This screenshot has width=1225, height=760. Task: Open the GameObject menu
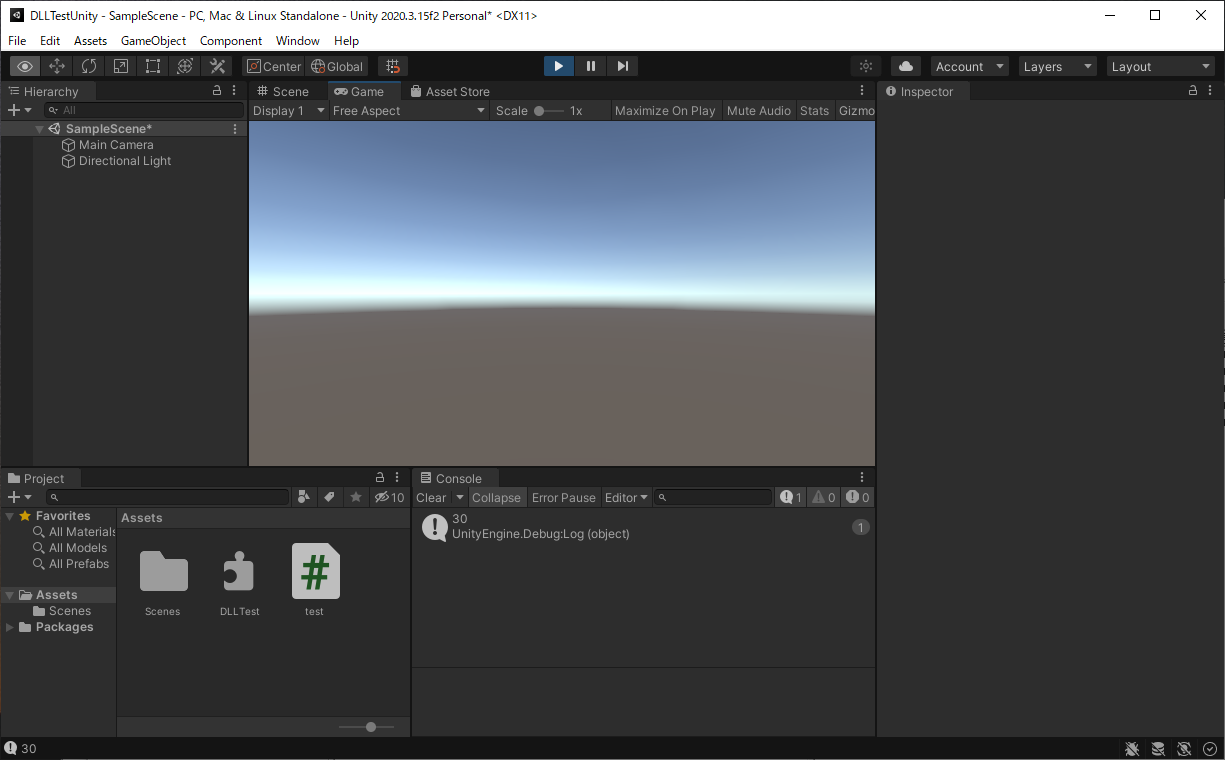tap(153, 41)
